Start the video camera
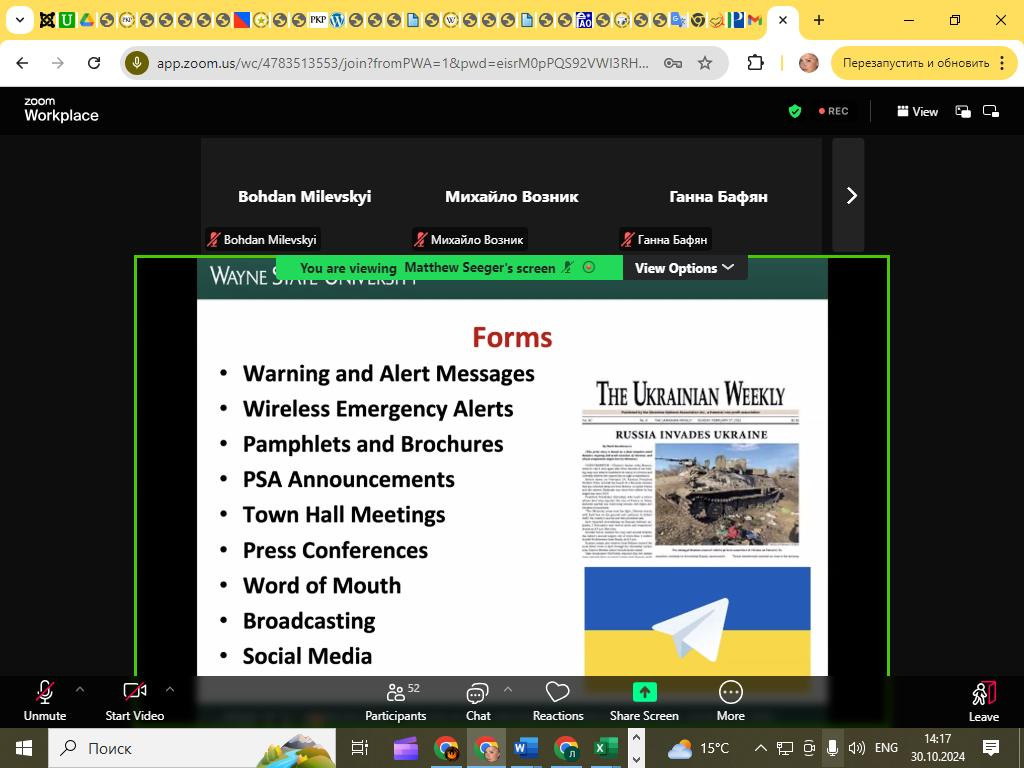 pyautogui.click(x=134, y=700)
